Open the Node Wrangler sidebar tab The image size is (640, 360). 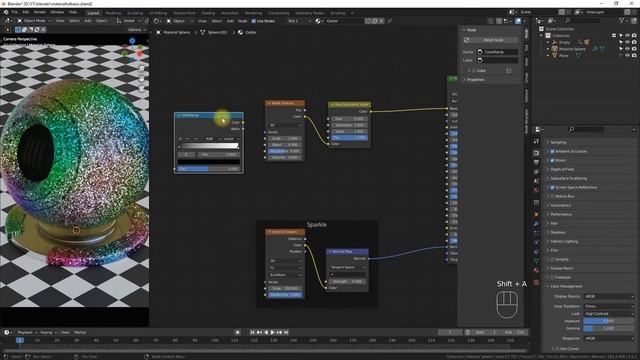(x=527, y=121)
